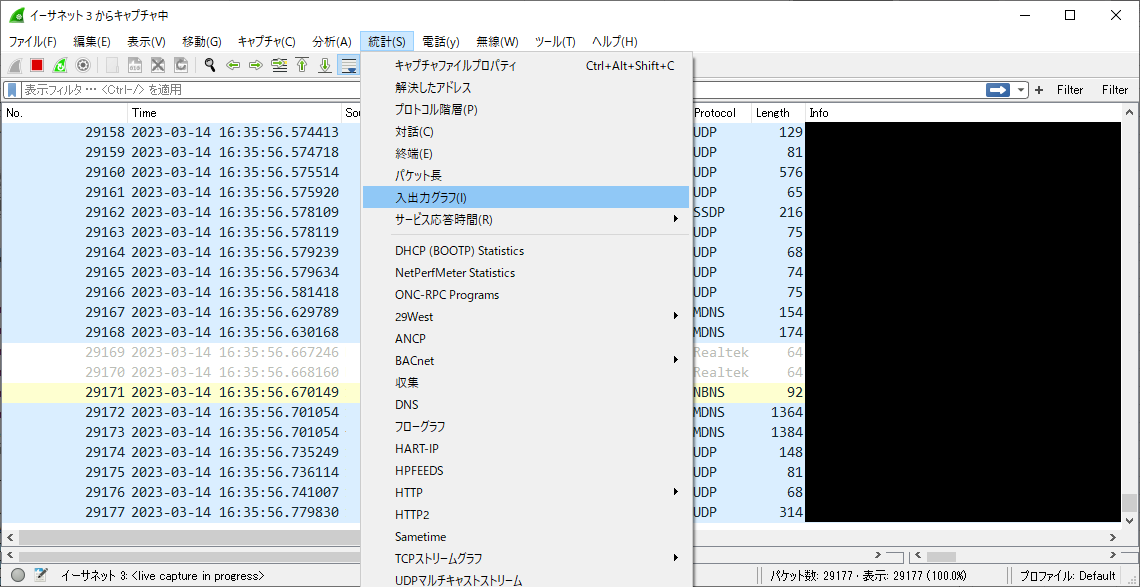Go forward to next packet arrow
The width and height of the screenshot is (1140, 587).
256,65
